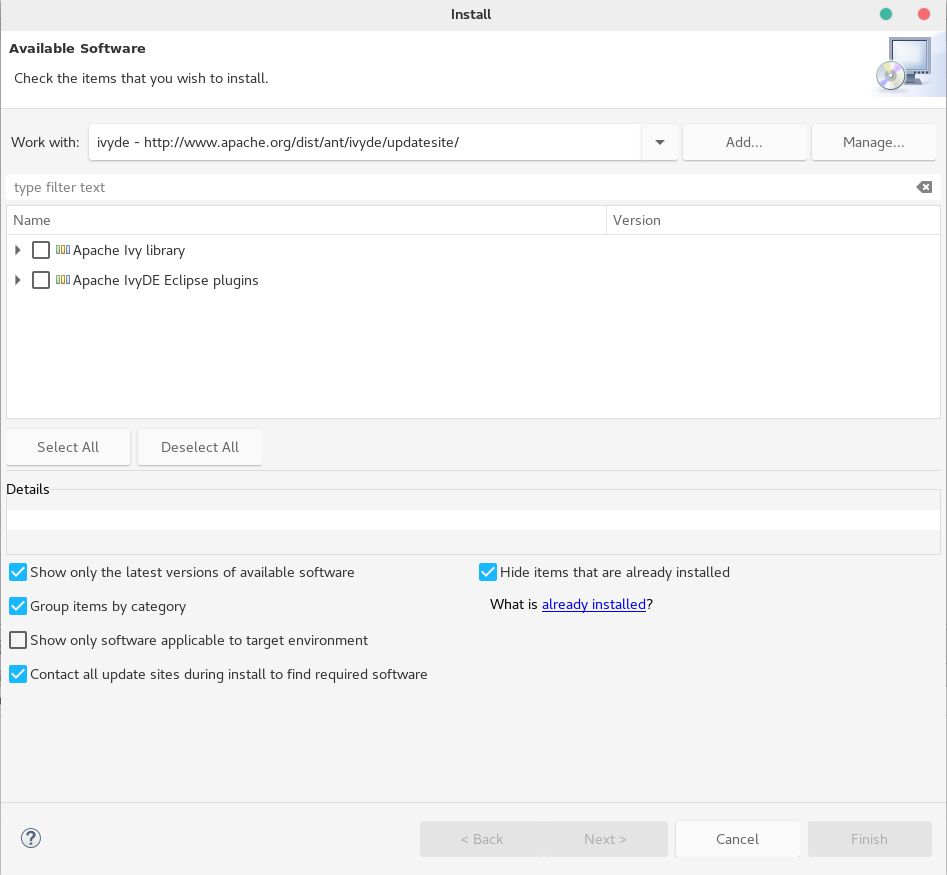Expand the Apache Ivy library tree node

[18, 250]
